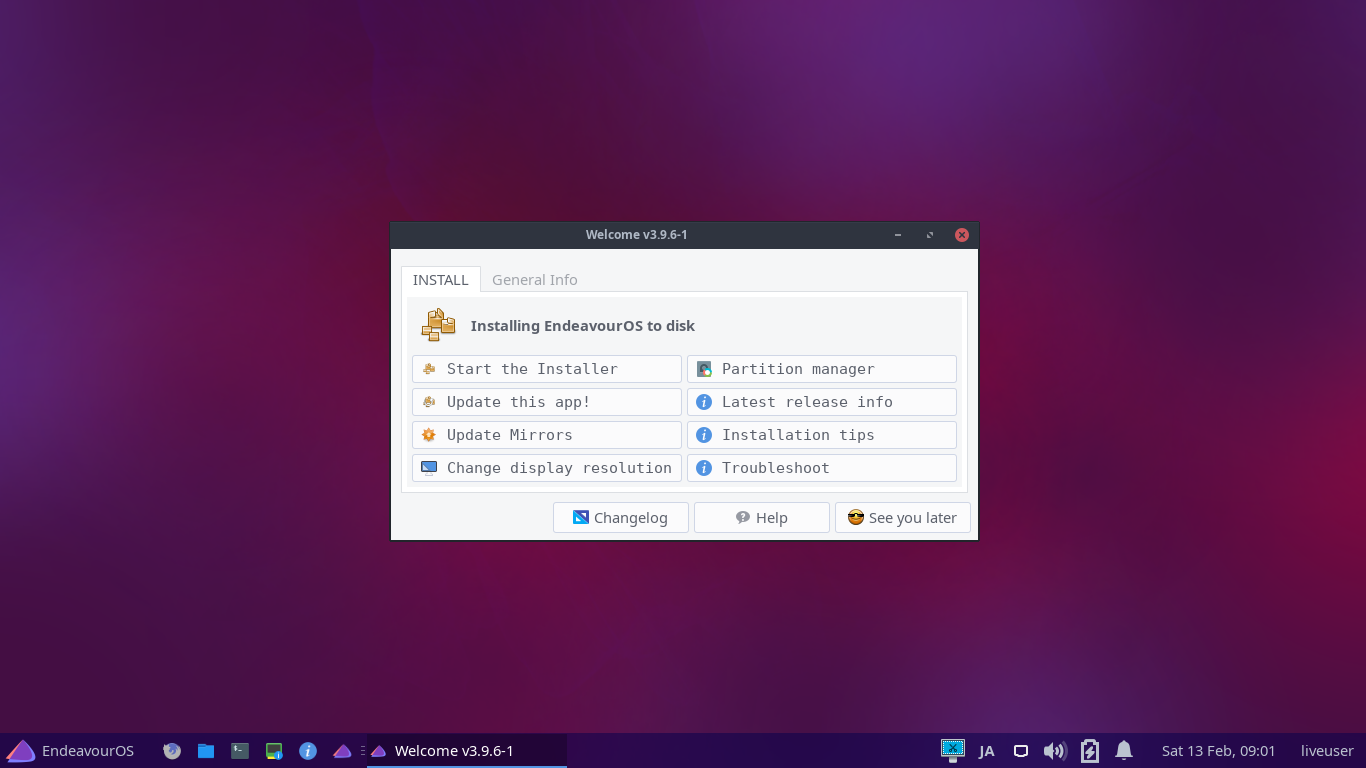Click the blue info launcher in panel

(x=308, y=751)
